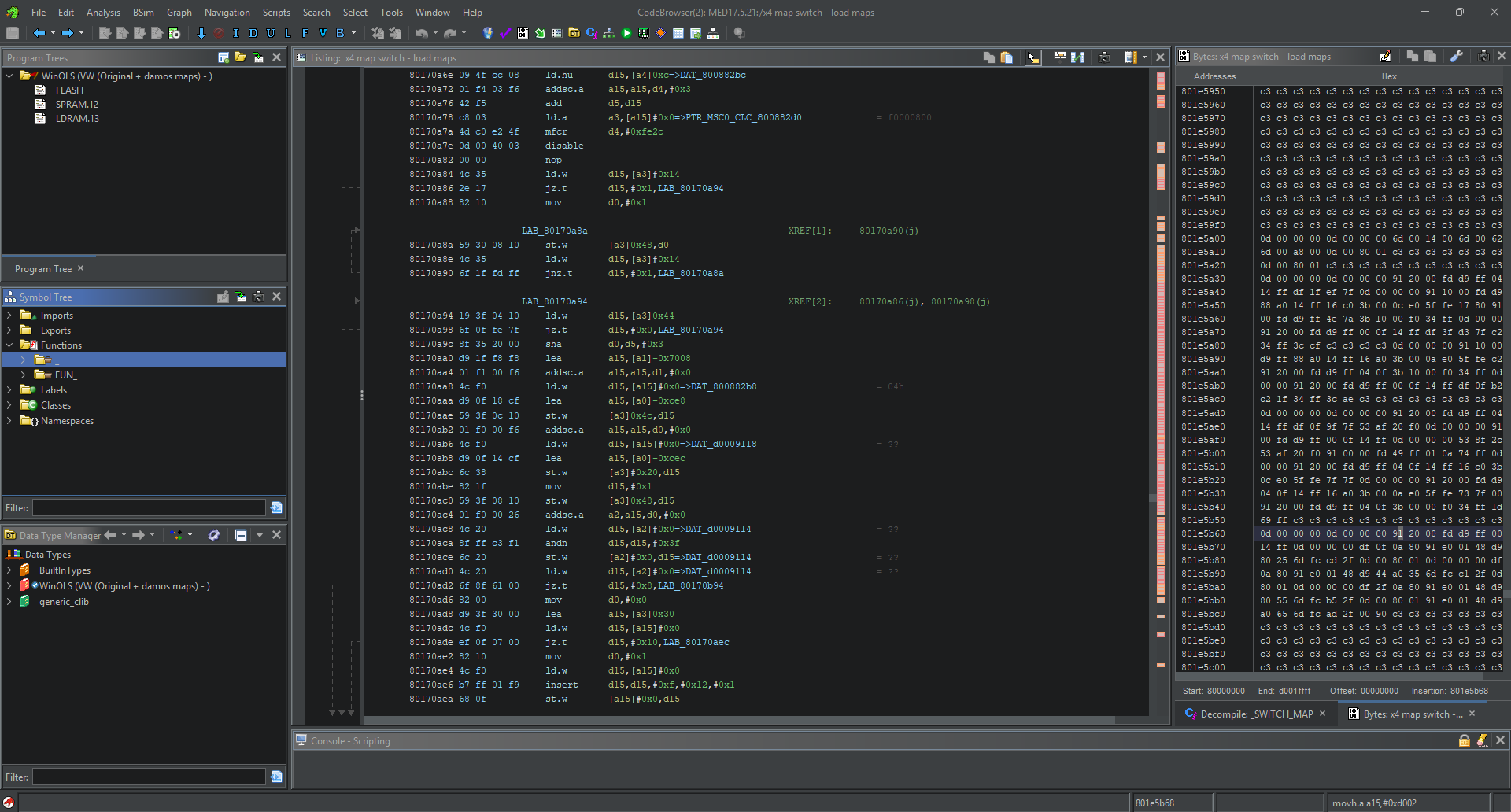
Task: Select the SPRAM.12 memory block
Action: click(x=76, y=105)
